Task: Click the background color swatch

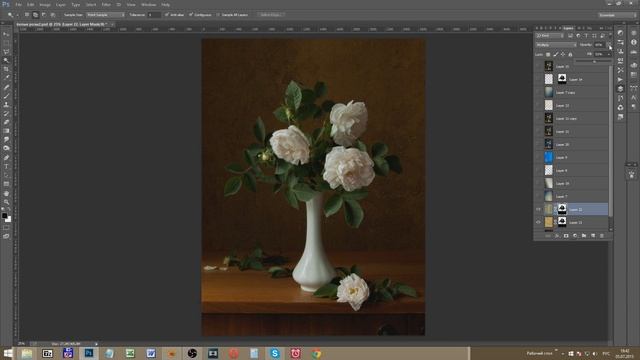Action: click(8, 219)
